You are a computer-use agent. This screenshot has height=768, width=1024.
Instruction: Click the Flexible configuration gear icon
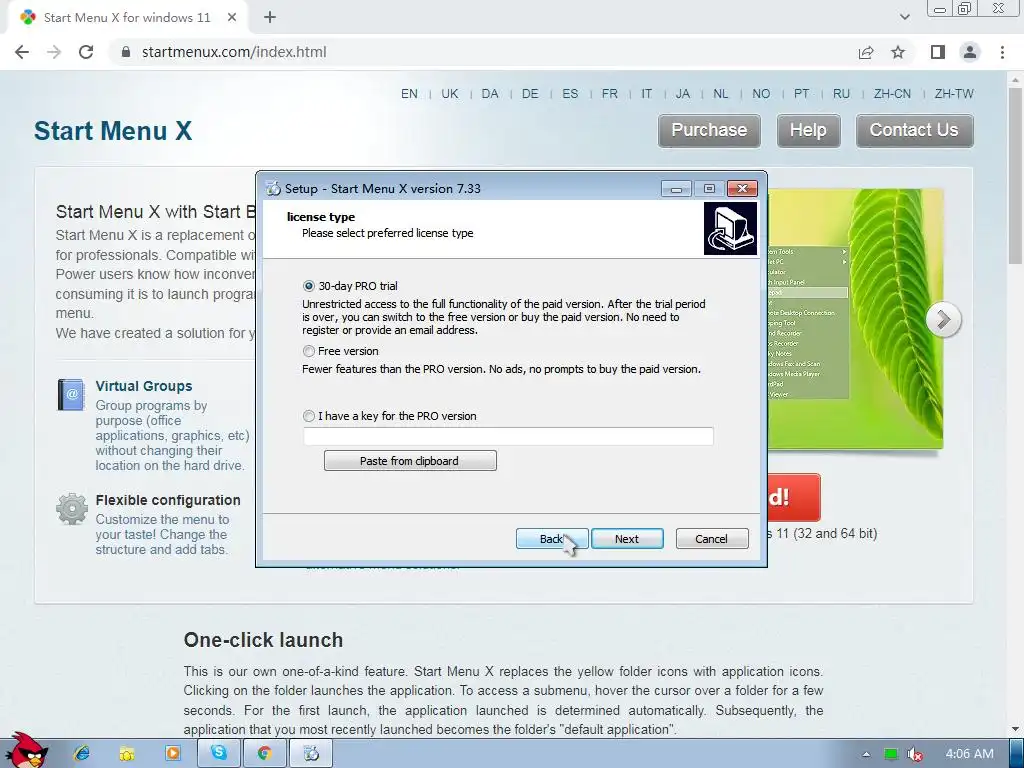point(72,509)
